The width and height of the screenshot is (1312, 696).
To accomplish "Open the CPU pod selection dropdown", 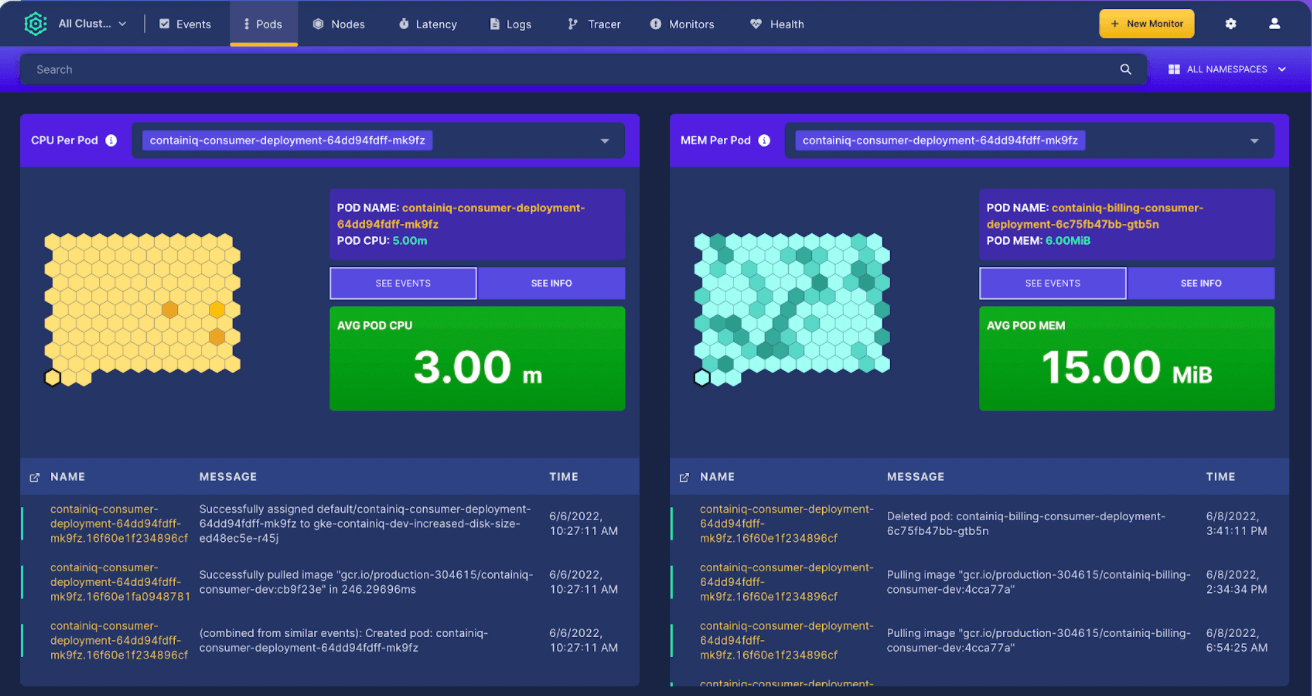I will (x=604, y=141).
